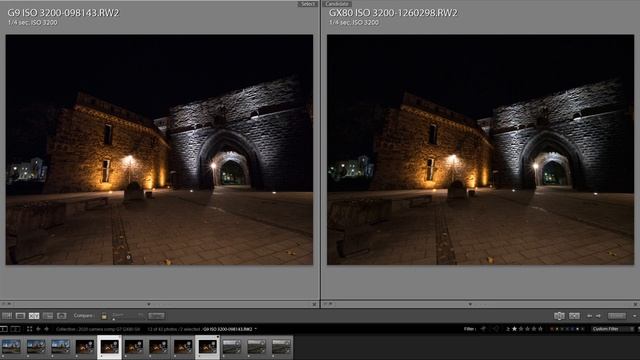Select highlighted ninth filmstrip thumbnail
The width and height of the screenshot is (640, 360).
207,347
